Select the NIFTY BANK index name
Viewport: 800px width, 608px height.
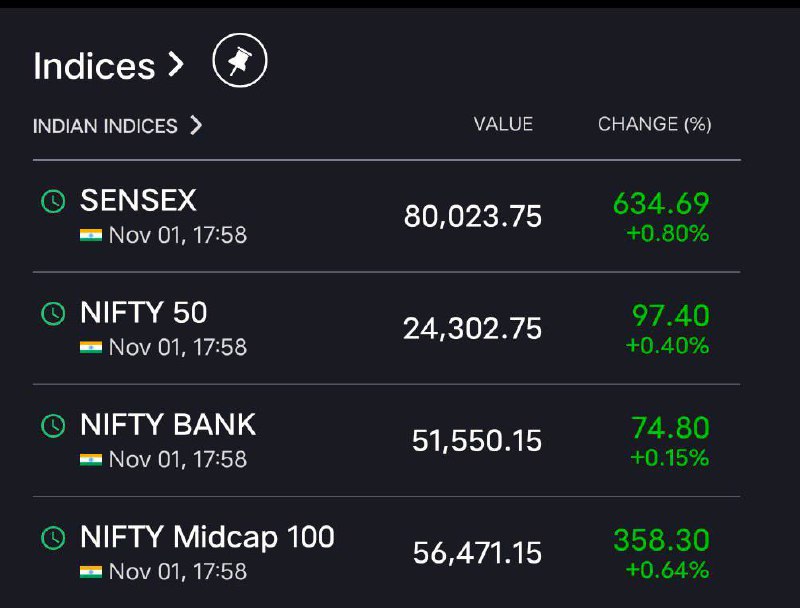(168, 424)
